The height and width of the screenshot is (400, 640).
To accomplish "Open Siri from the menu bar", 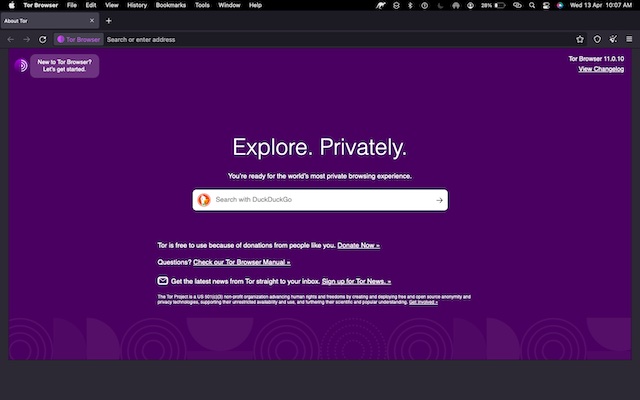I will pyautogui.click(x=560, y=5).
